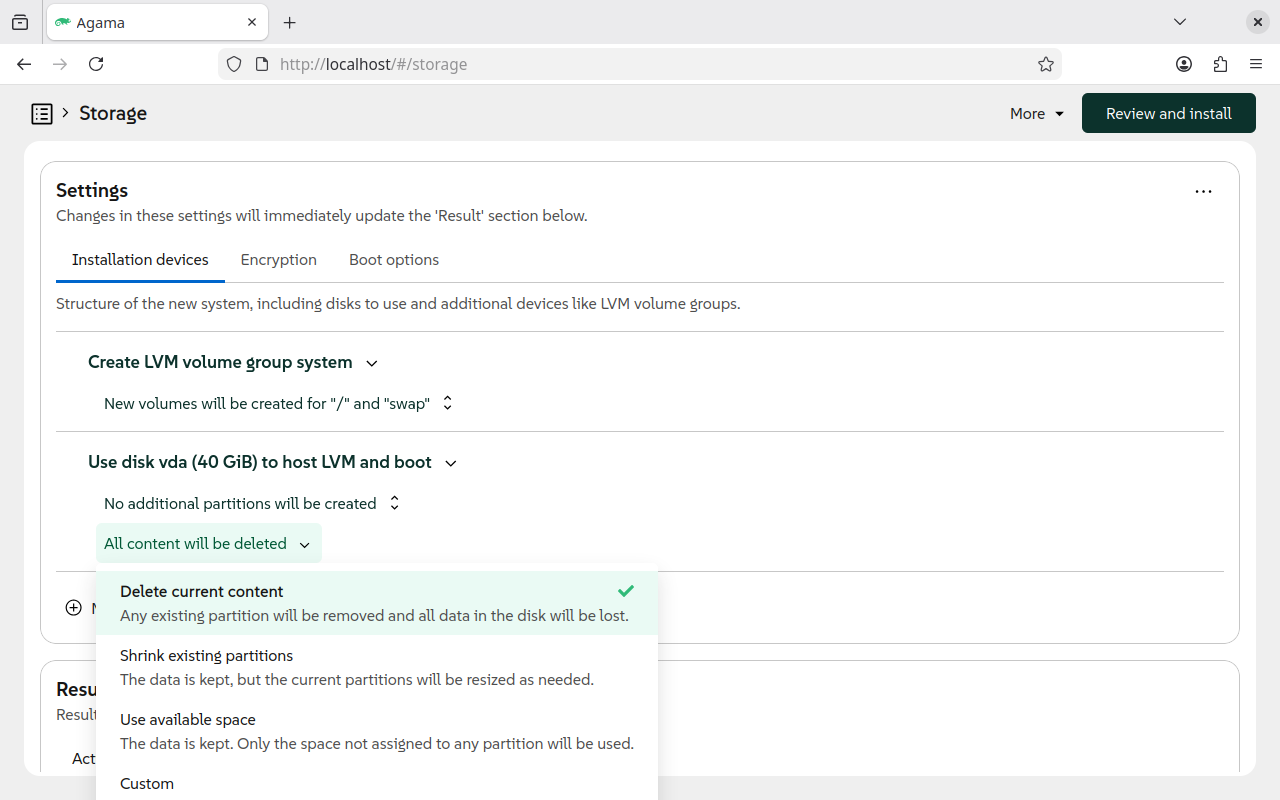The image size is (1280, 800).
Task: Bookmark this page with the star icon
Action: [x=1046, y=64]
